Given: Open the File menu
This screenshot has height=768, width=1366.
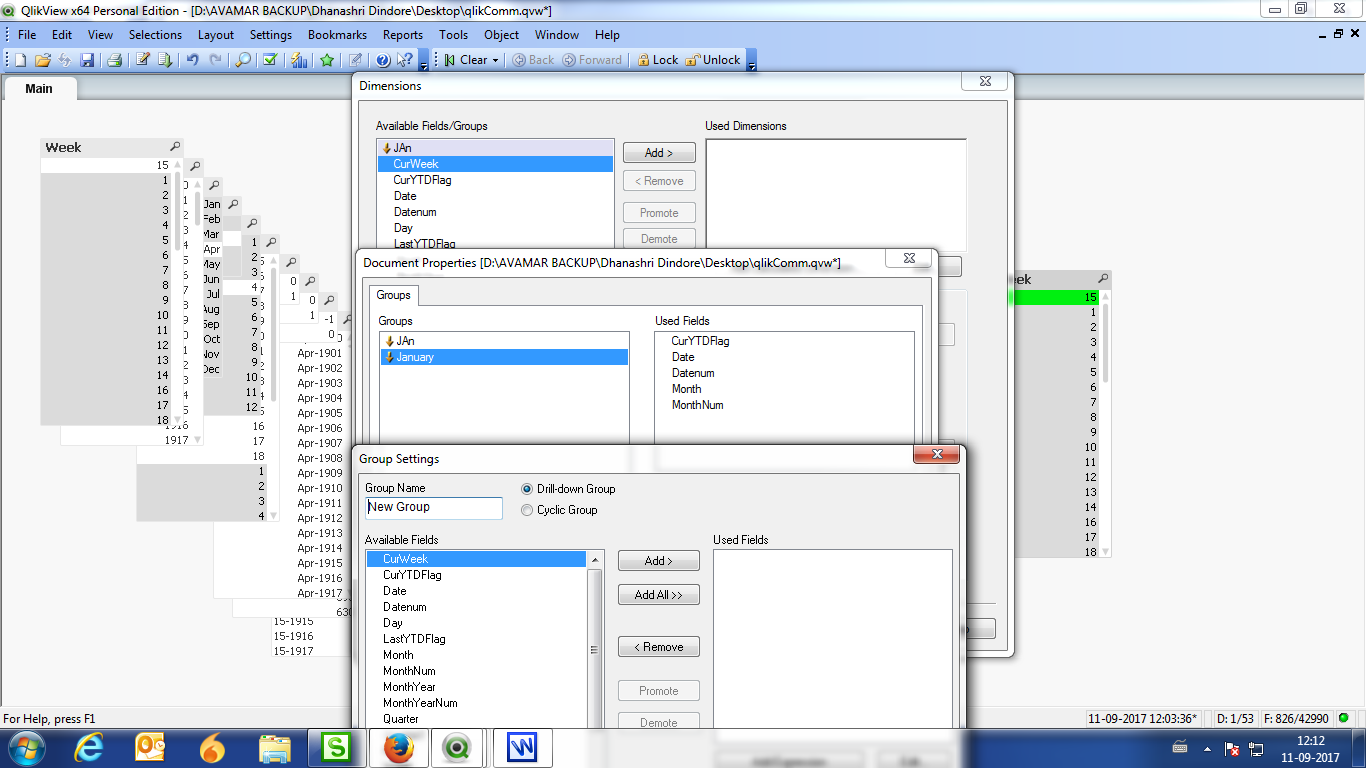Looking at the screenshot, I should pos(27,34).
